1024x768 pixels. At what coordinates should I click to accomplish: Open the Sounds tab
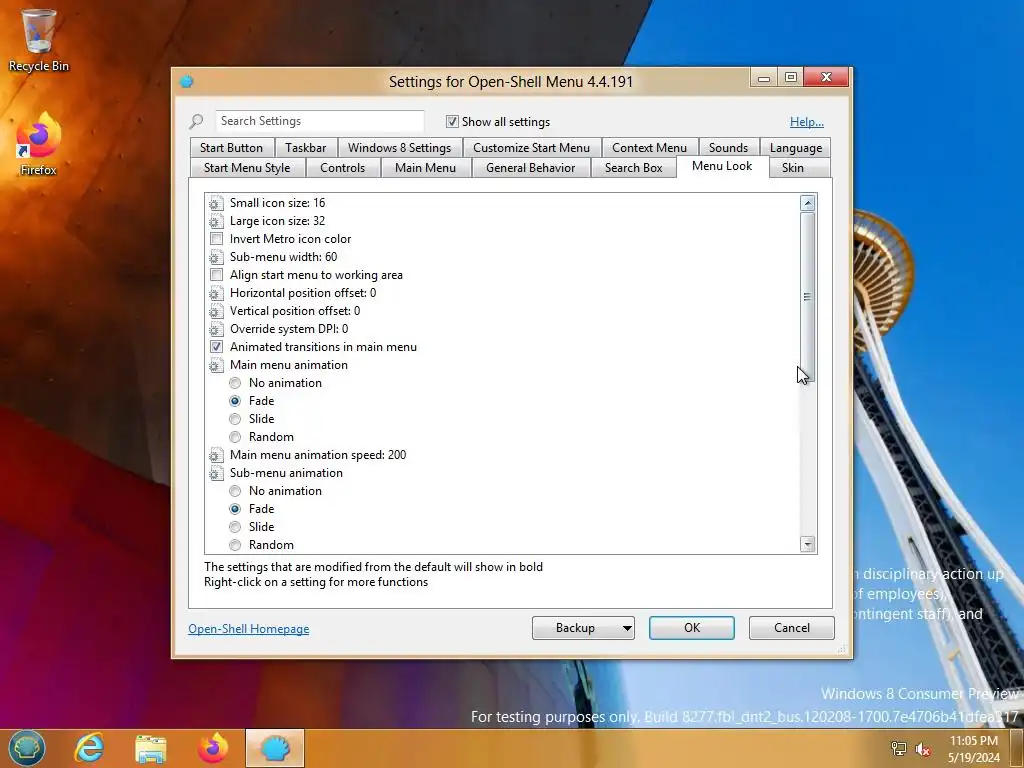[728, 148]
